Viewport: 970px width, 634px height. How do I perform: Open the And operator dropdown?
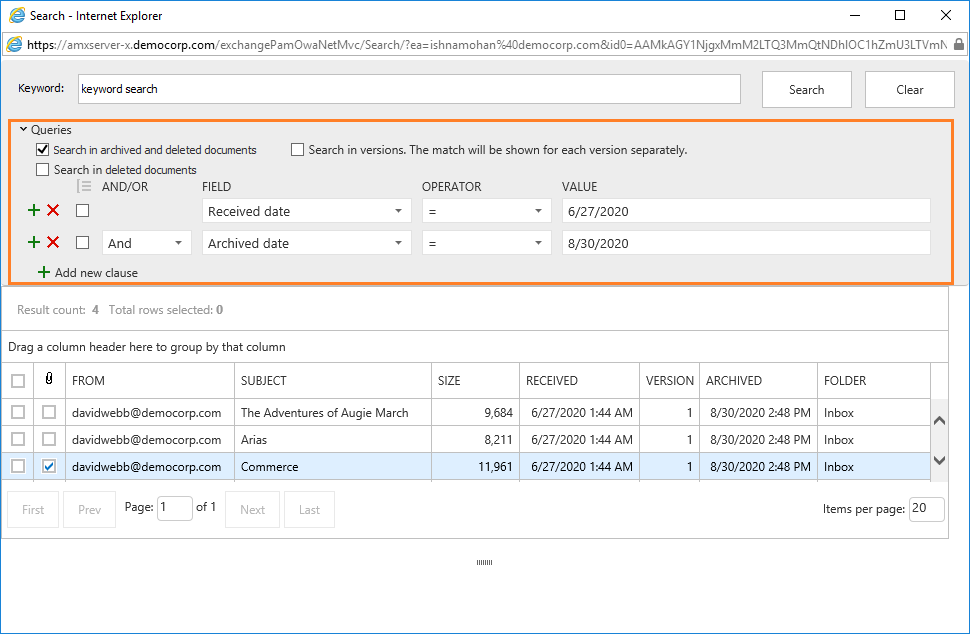pos(146,243)
